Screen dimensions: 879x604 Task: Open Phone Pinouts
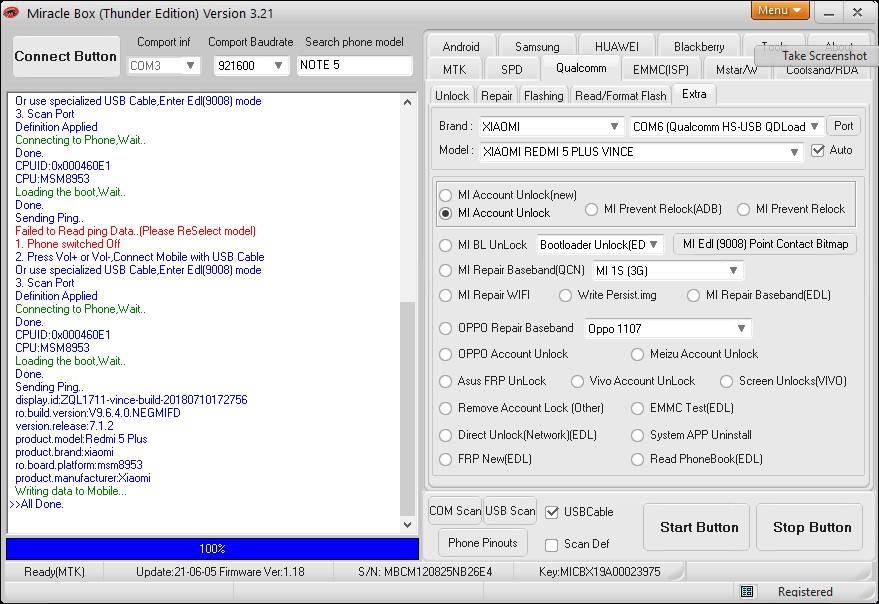click(x=483, y=543)
